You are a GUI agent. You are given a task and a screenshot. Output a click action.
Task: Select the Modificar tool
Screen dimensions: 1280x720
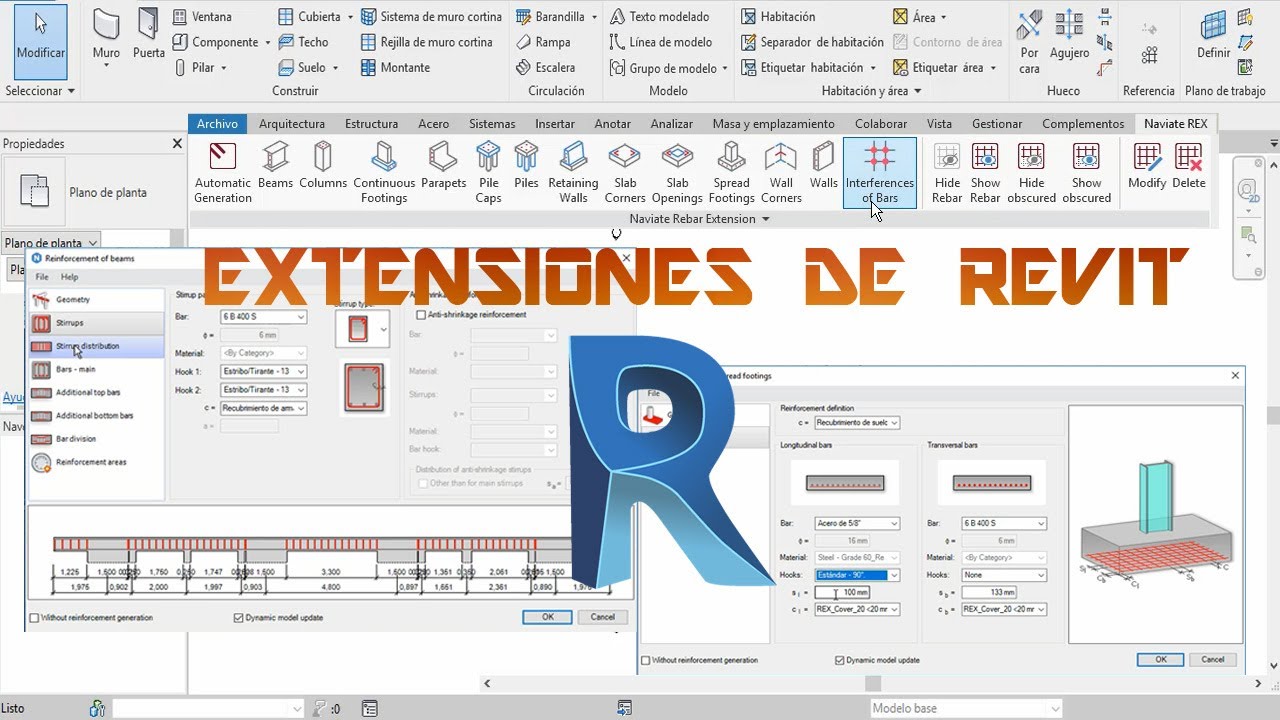(41, 40)
